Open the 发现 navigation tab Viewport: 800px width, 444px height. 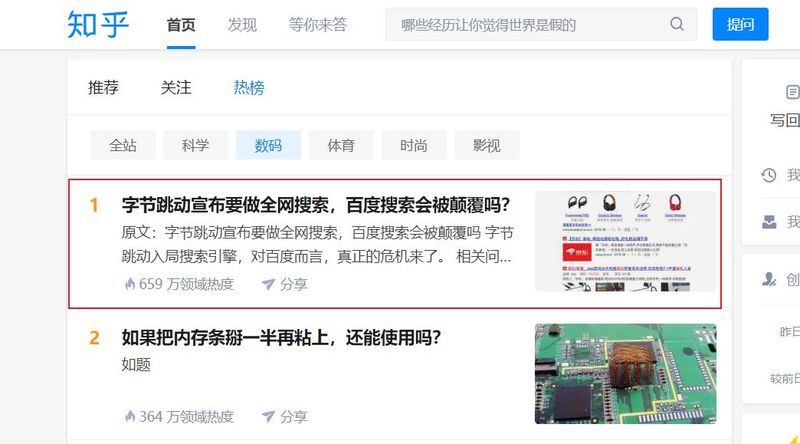tap(242, 24)
